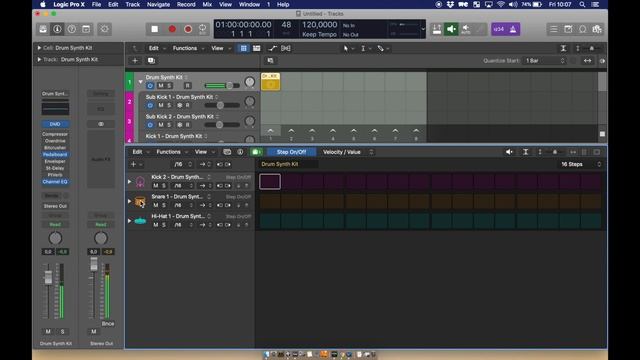640x360 pixels.
Task: Select Step On/Off edit mode
Action: click(x=291, y=152)
